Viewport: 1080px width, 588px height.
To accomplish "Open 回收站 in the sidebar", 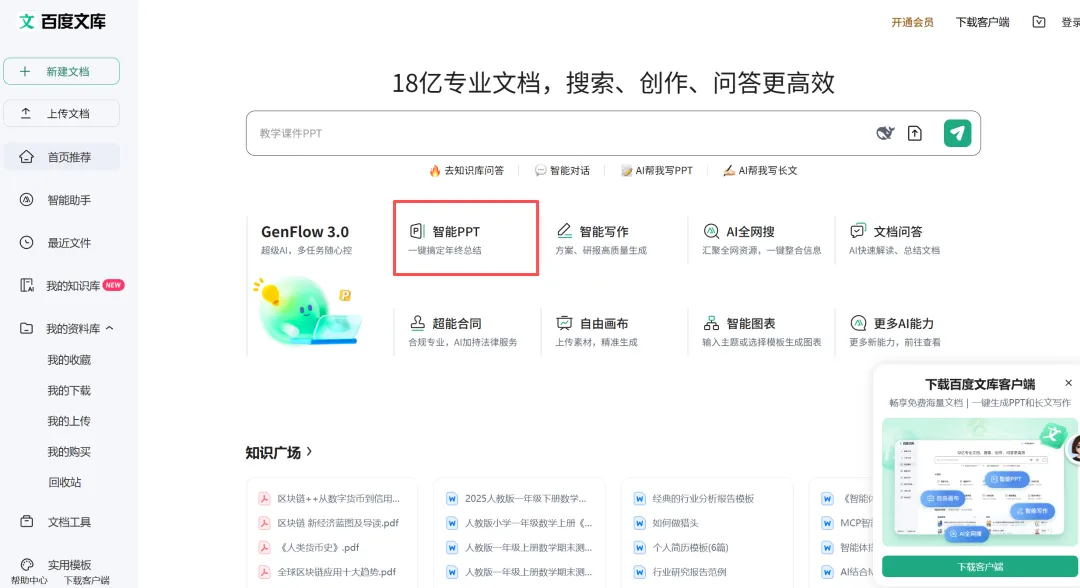I will [65, 482].
